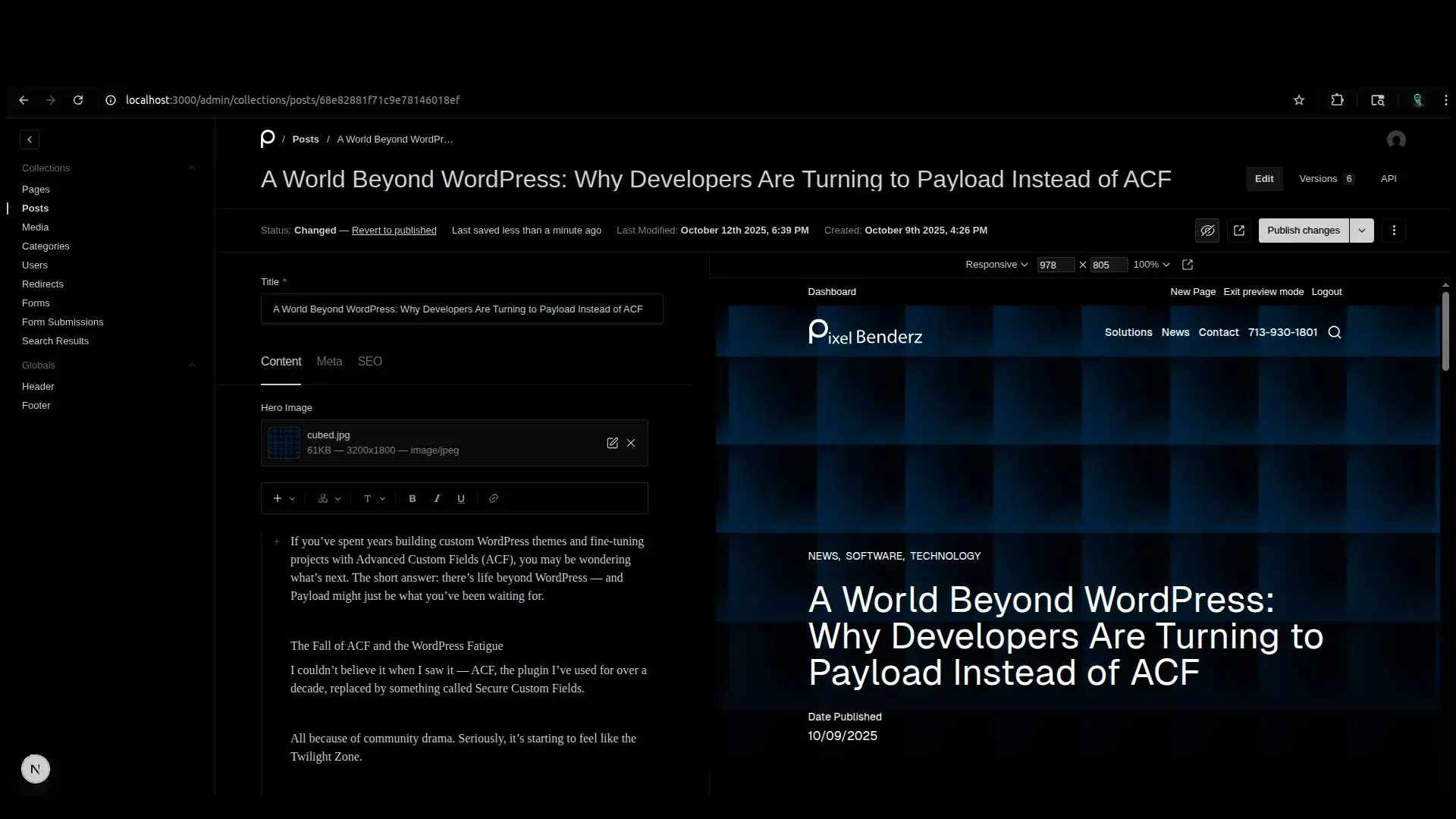Click Exit preview mode on the site
Screen dimensions: 1456x819
(x=1263, y=291)
